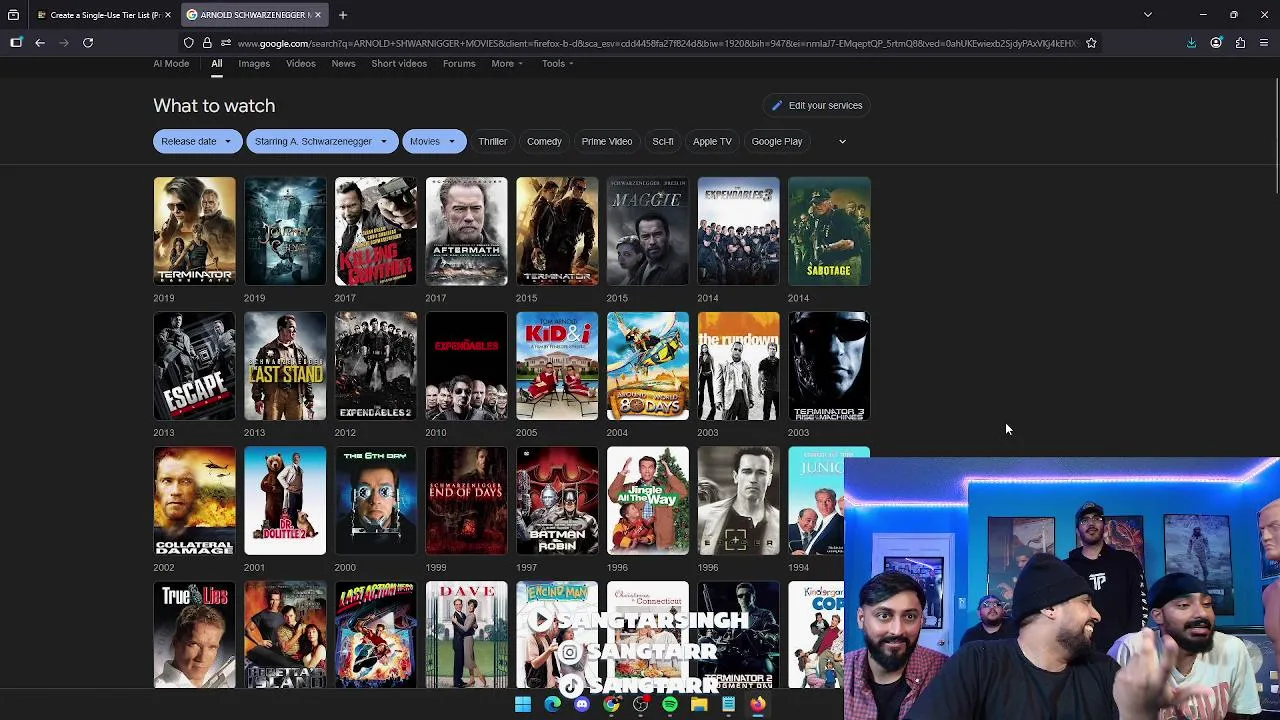
Task: Open the Windows Start button on taskbar
Action: coord(523,705)
